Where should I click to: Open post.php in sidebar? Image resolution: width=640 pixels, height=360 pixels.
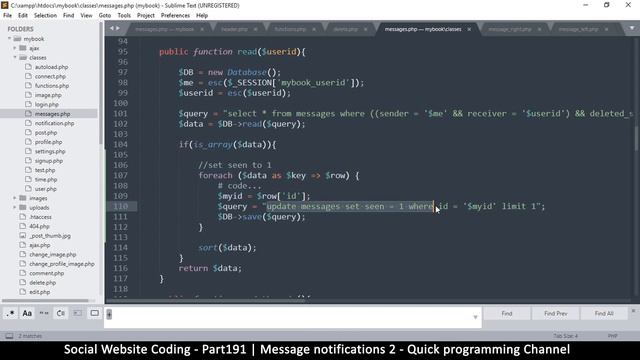pos(46,133)
